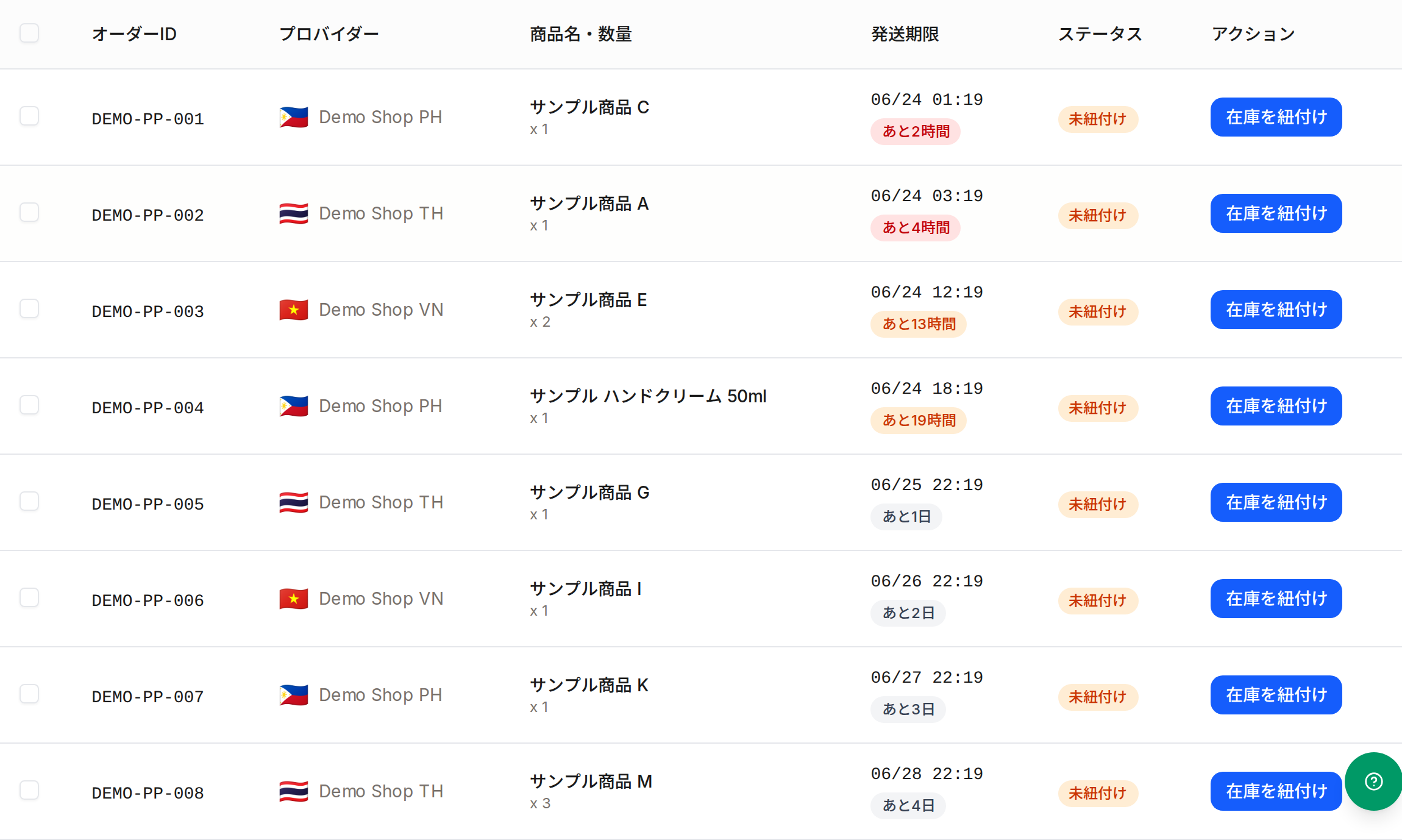Link stock for order DEMO-PP-008
Screen dimensions: 1402x840
[x=1276, y=791]
